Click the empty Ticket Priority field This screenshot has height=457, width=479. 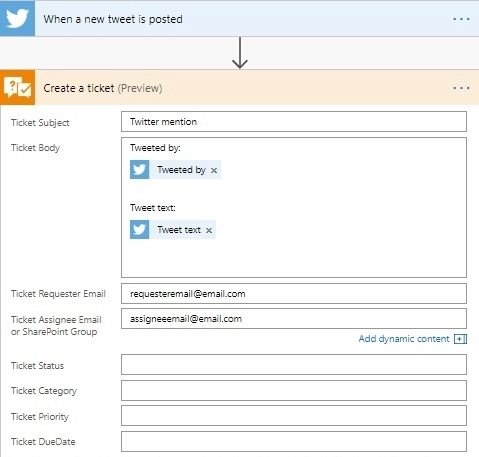(x=294, y=416)
